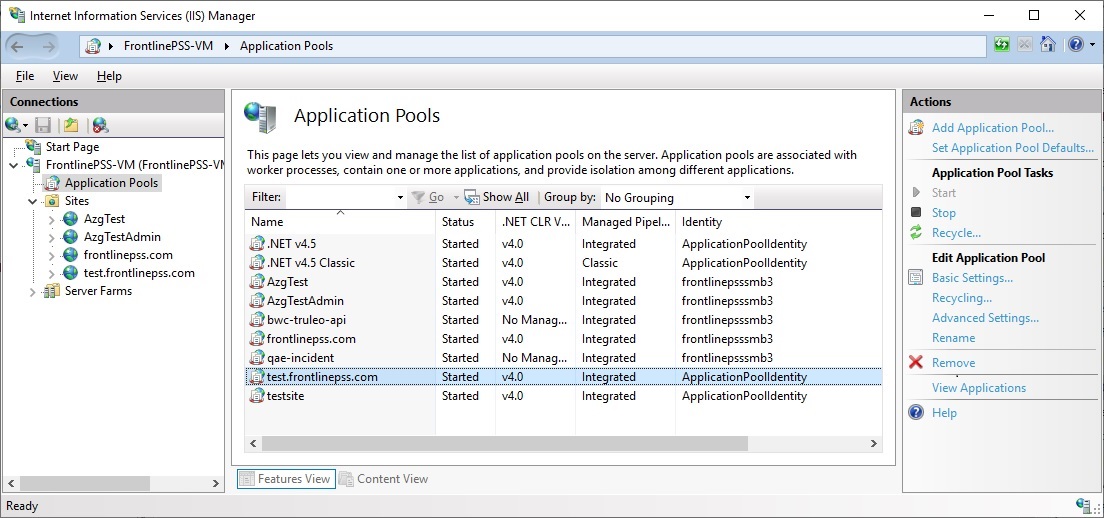Viewport: 1106px width, 518px height.
Task: Open the File menu
Action: tap(25, 76)
